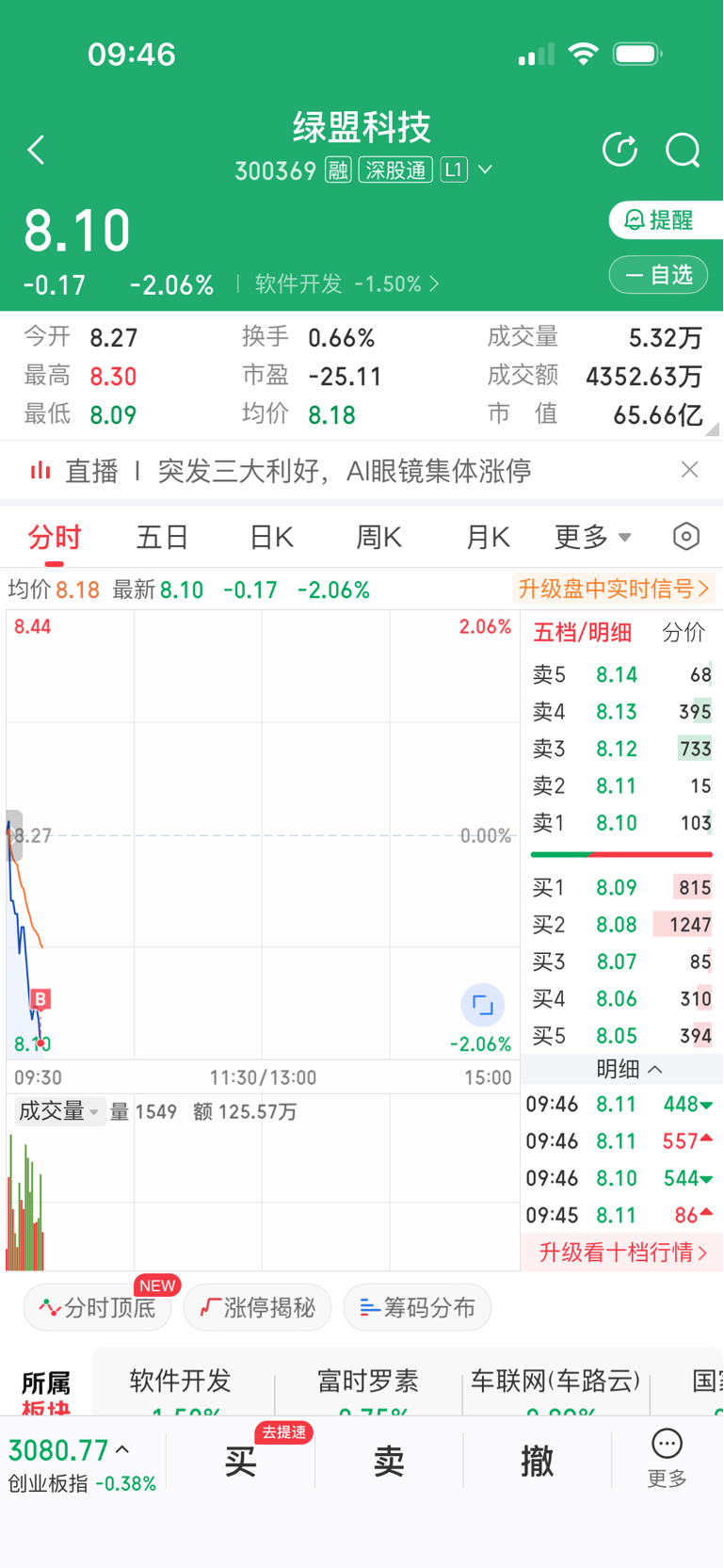This screenshot has width=724, height=1568.
Task: Tap the L1 level badge
Action: (454, 170)
